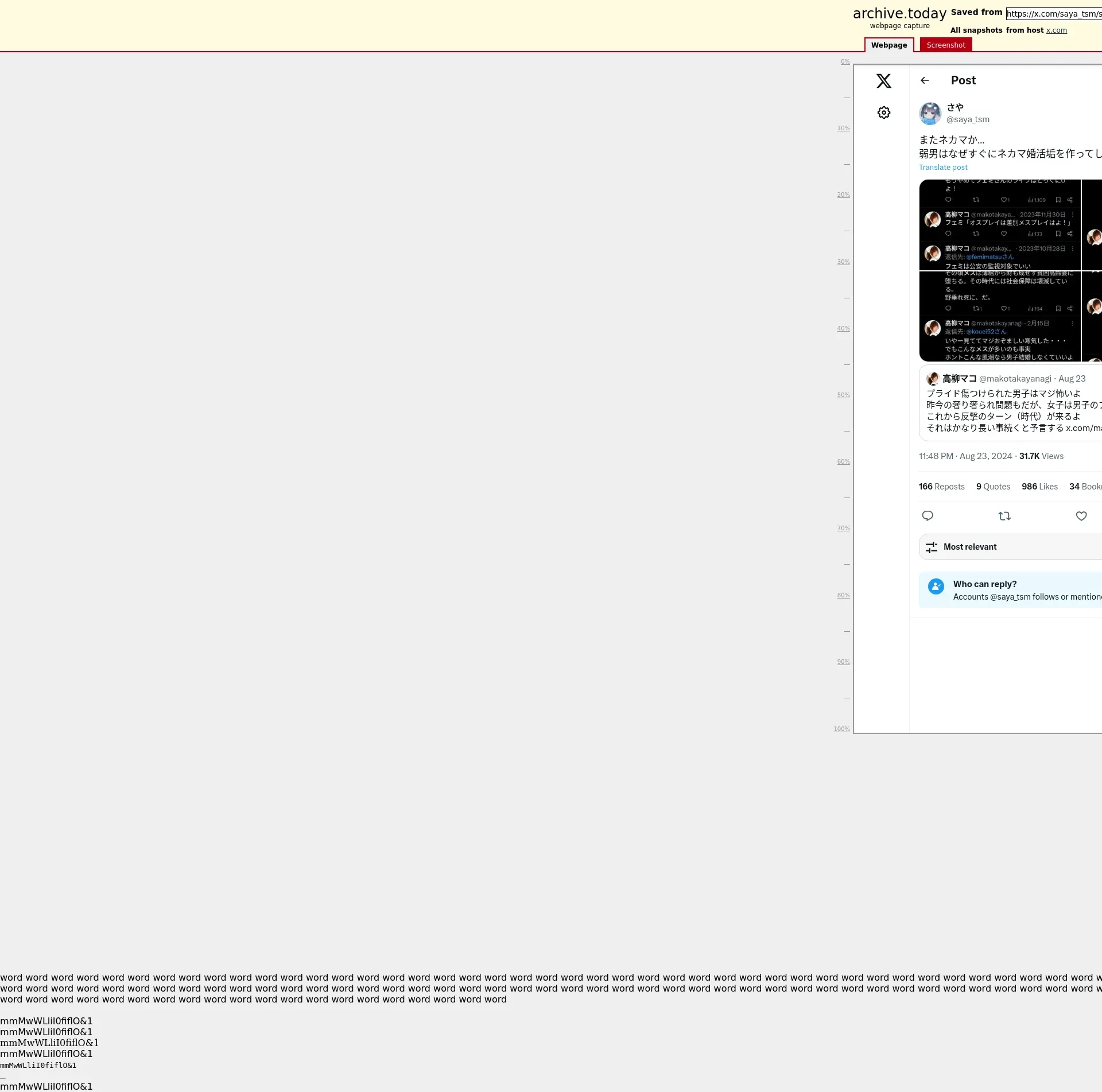Screen dimensions: 1102x1092
Task: Click the @saya_tsm handle
Action: click(968, 119)
